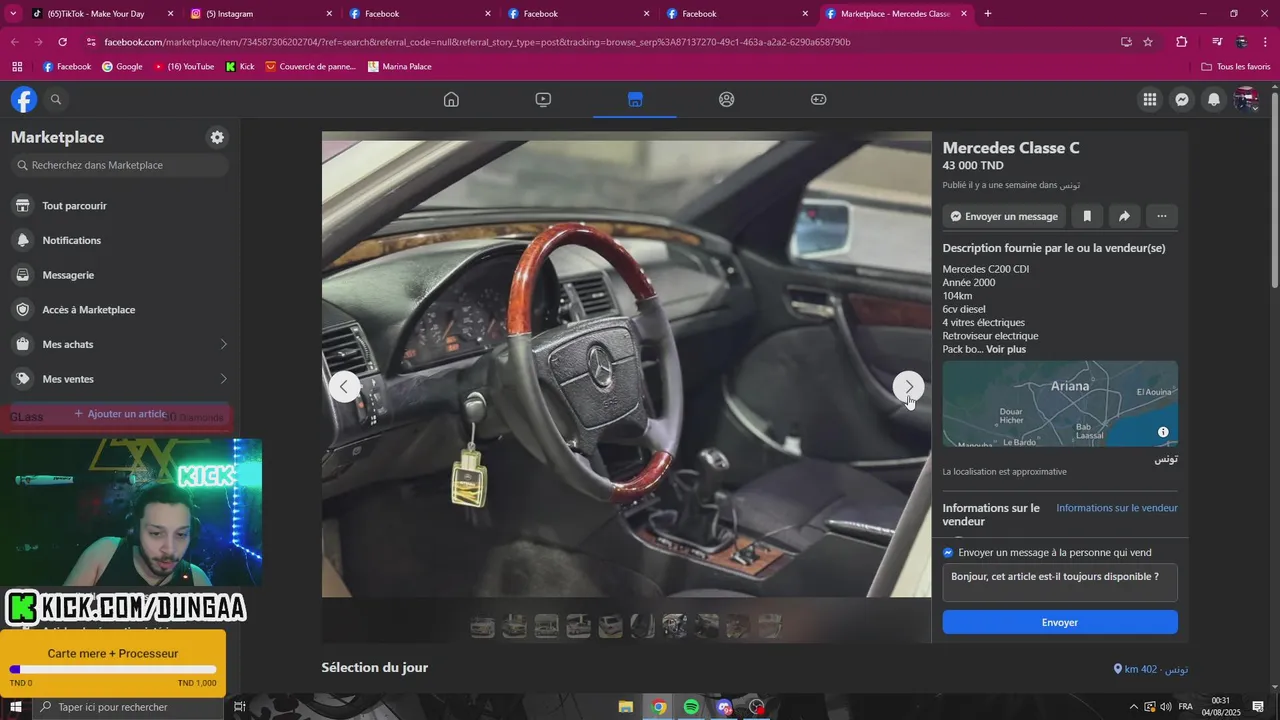This screenshot has height=720, width=1280.
Task: Select the first car photo thumbnail
Action: [482, 627]
